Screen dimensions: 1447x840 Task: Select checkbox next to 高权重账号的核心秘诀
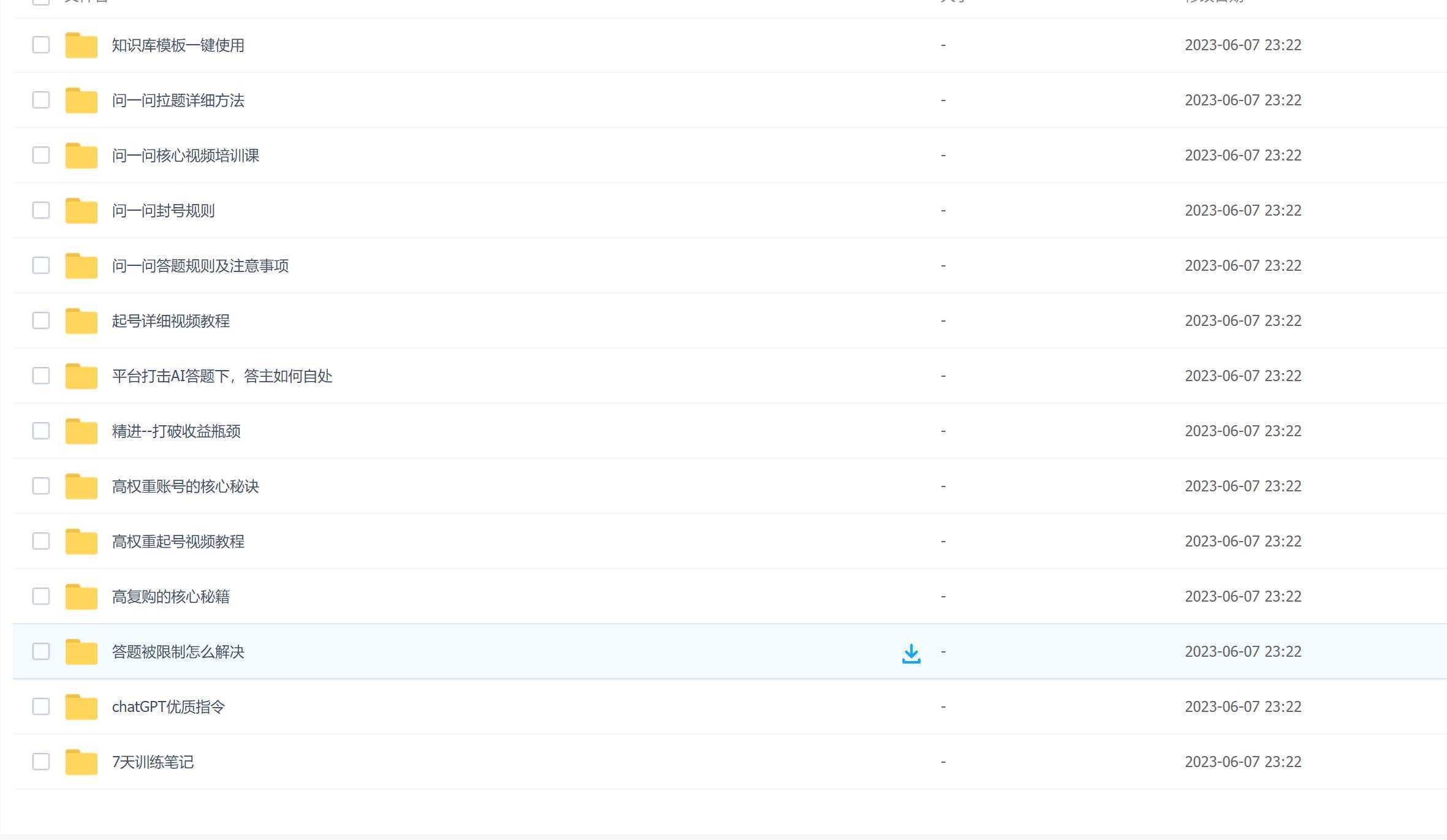click(41, 486)
